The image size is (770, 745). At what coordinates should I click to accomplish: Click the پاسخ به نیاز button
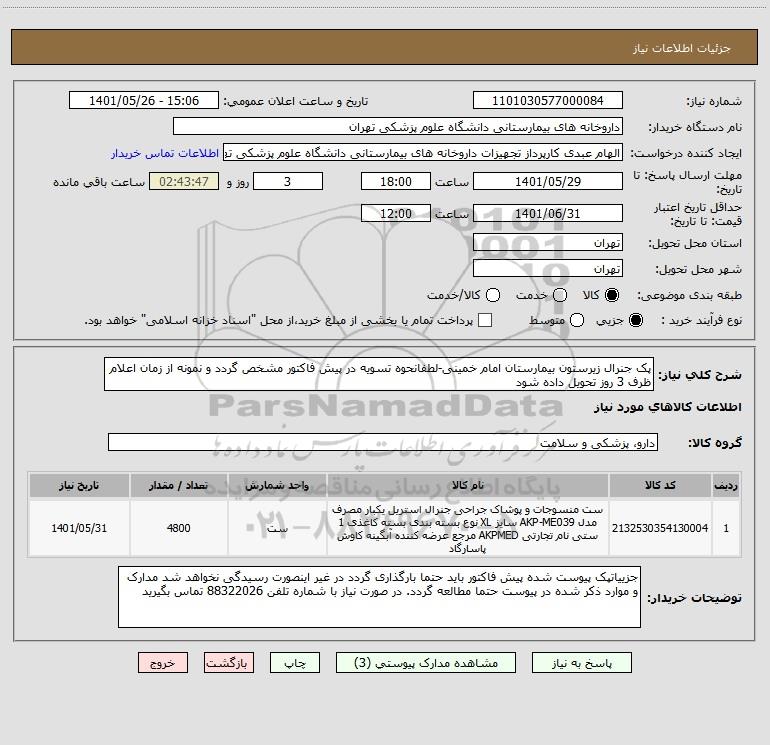click(x=581, y=663)
